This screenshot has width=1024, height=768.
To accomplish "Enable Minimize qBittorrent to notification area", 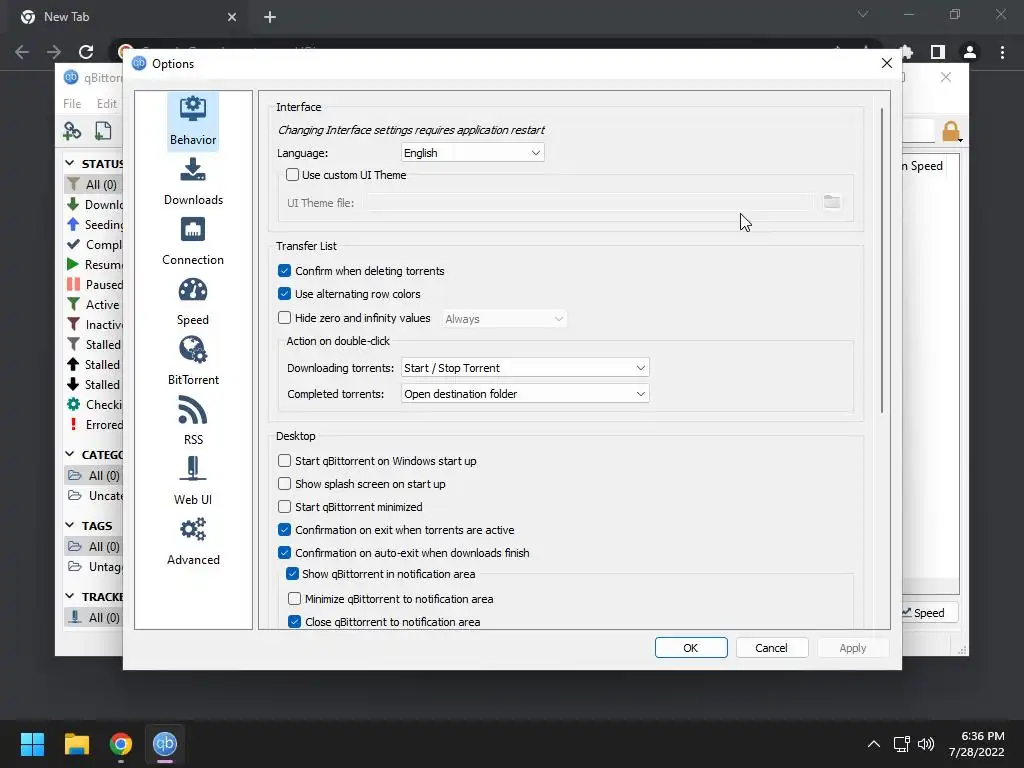I will 295,599.
